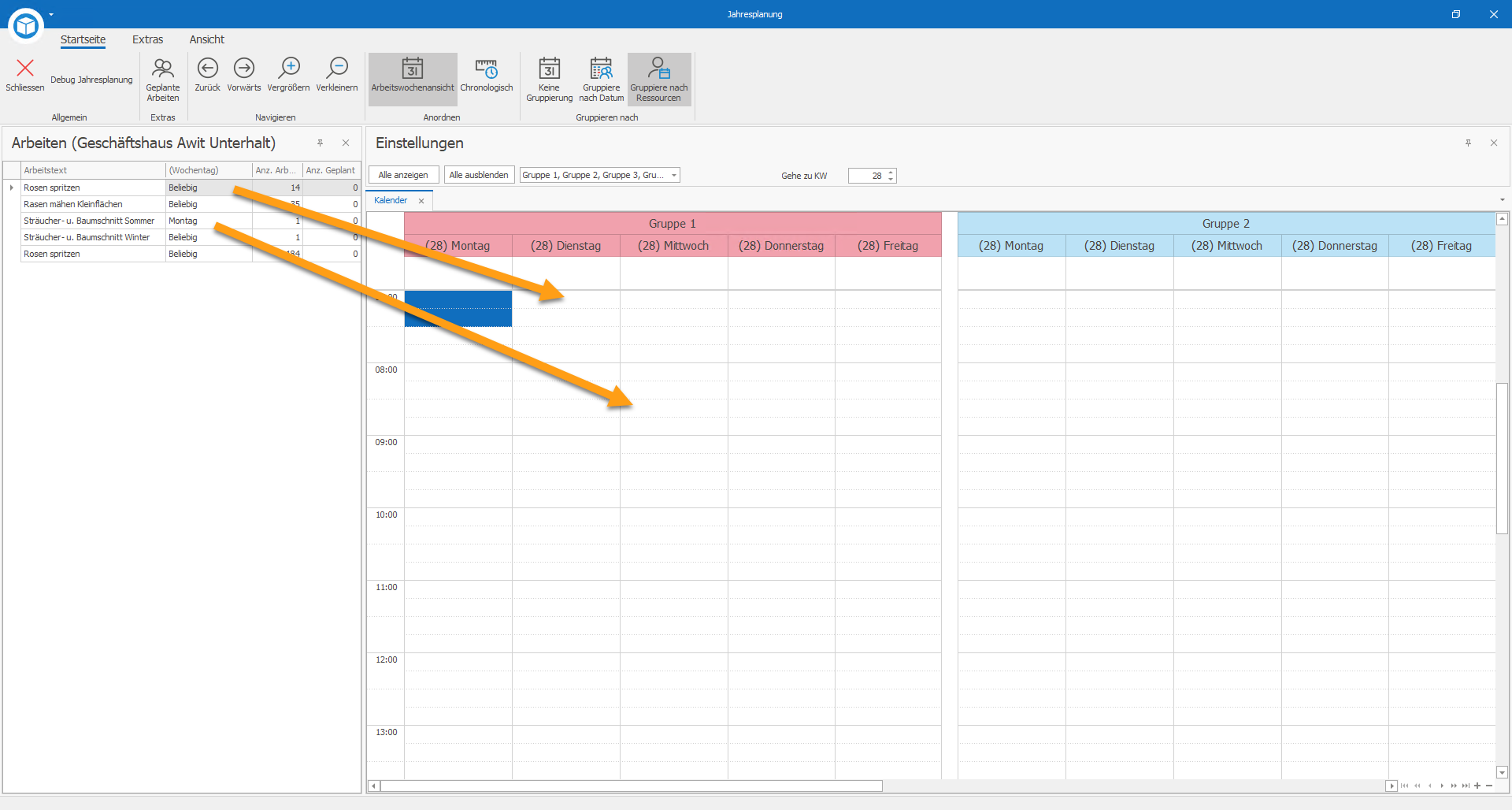Select Rasen mähen Kleinflächen row
This screenshot has width=1512, height=810.
tap(190, 204)
